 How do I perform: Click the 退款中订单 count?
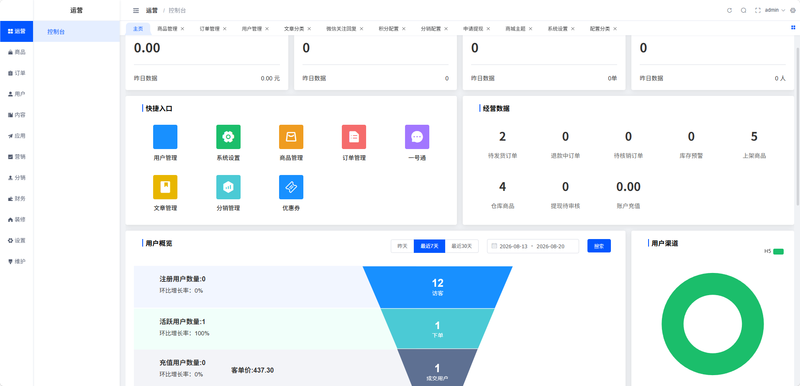click(x=565, y=137)
